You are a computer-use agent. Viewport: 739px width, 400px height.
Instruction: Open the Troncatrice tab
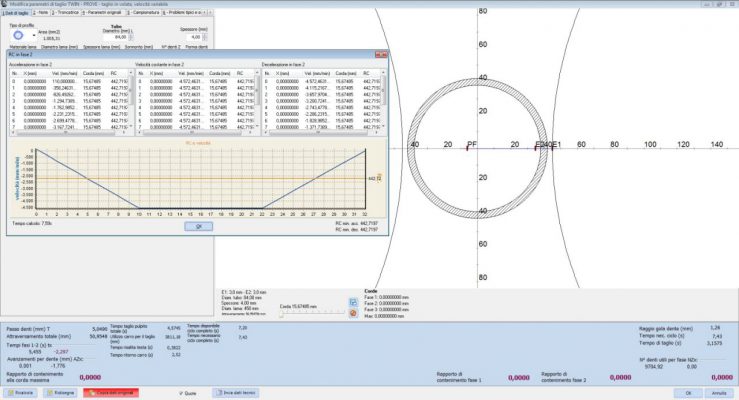66,13
